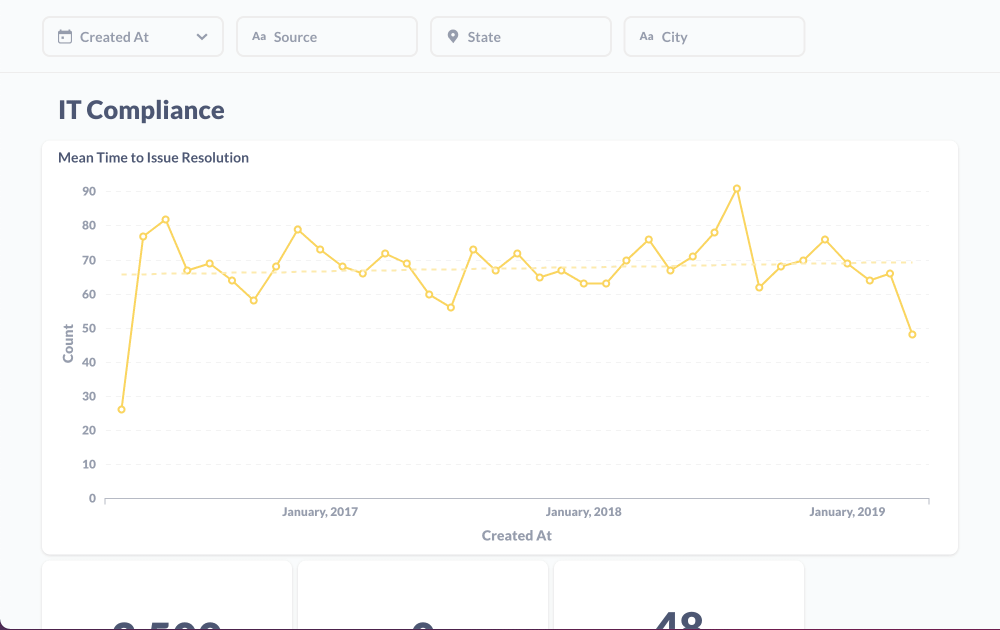Click the highest data point near 91
This screenshot has width=1000, height=630.
737,188
